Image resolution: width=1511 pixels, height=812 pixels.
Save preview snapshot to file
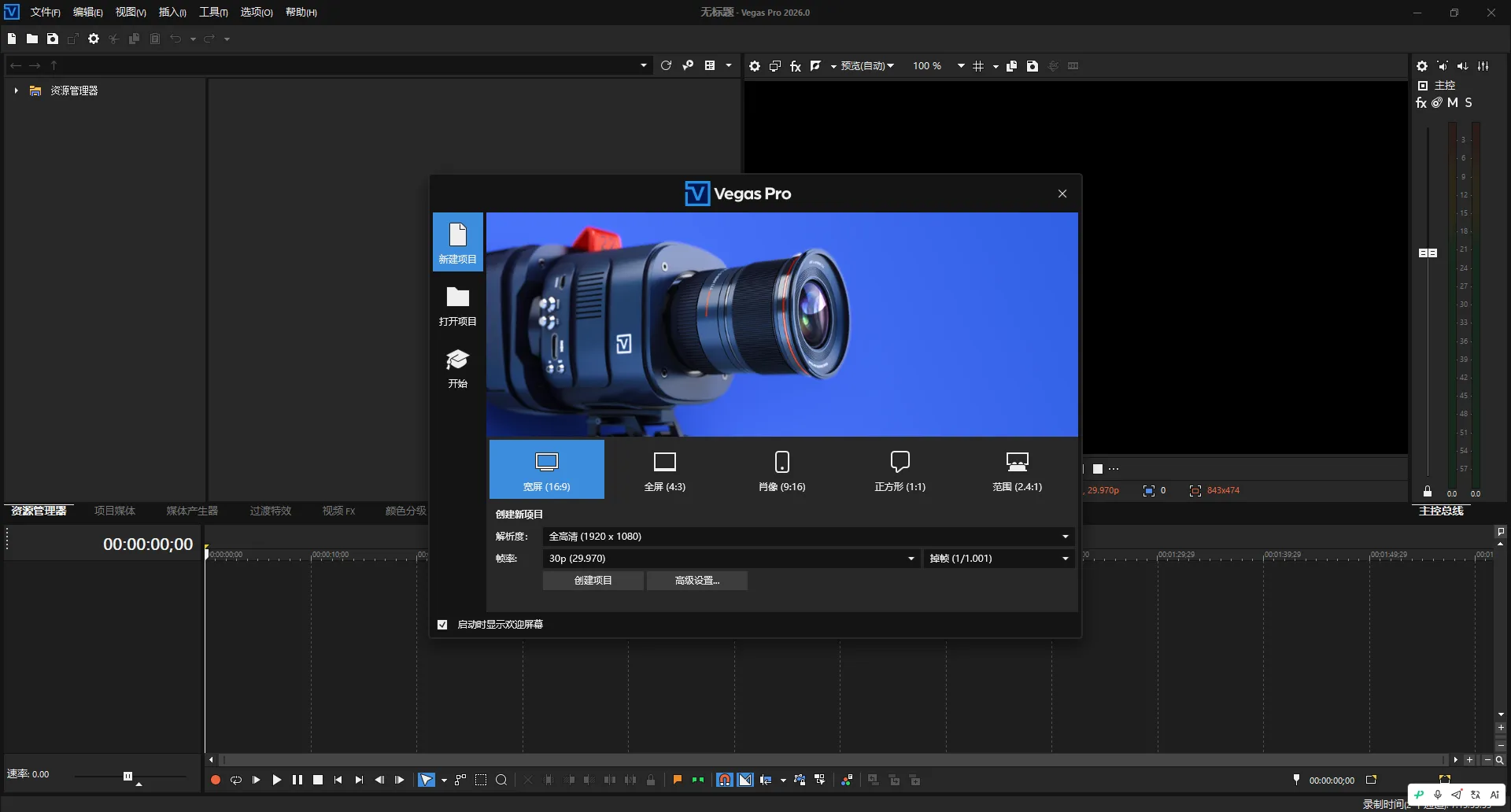click(1033, 66)
